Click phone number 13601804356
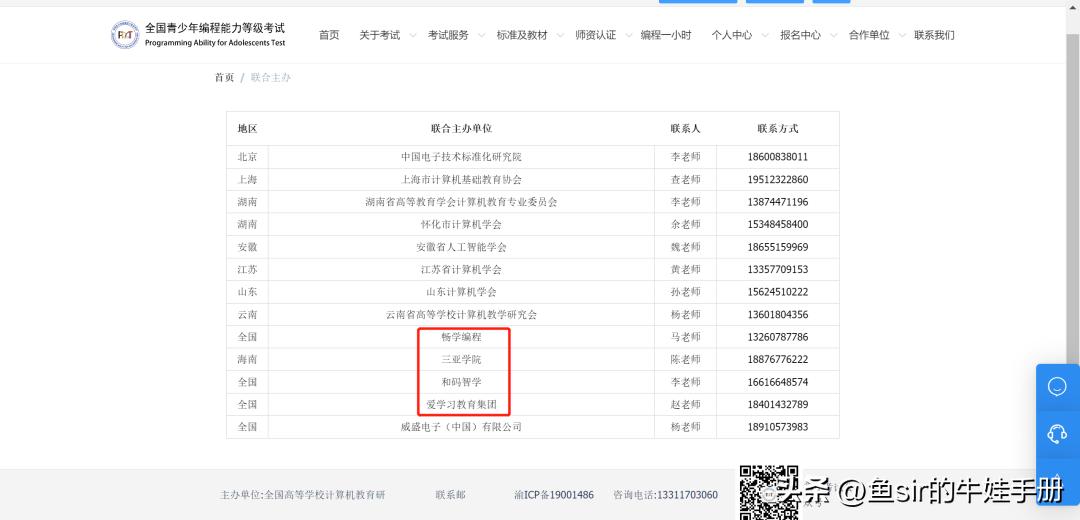 pos(778,315)
